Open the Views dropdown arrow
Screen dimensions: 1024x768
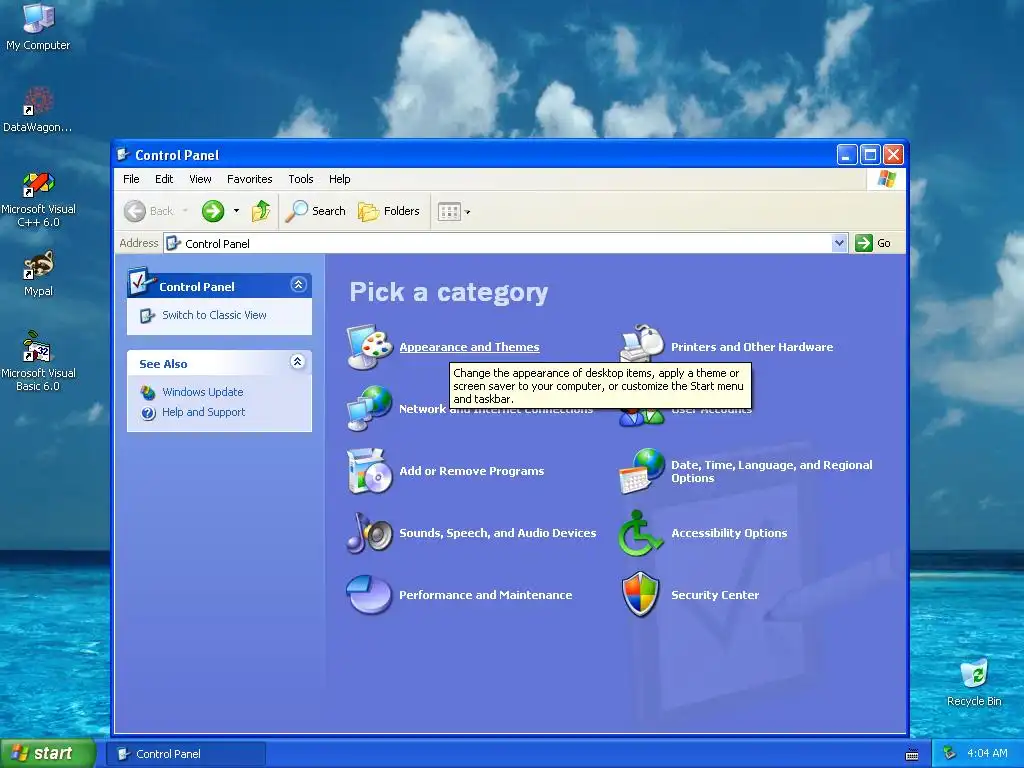[x=468, y=212]
